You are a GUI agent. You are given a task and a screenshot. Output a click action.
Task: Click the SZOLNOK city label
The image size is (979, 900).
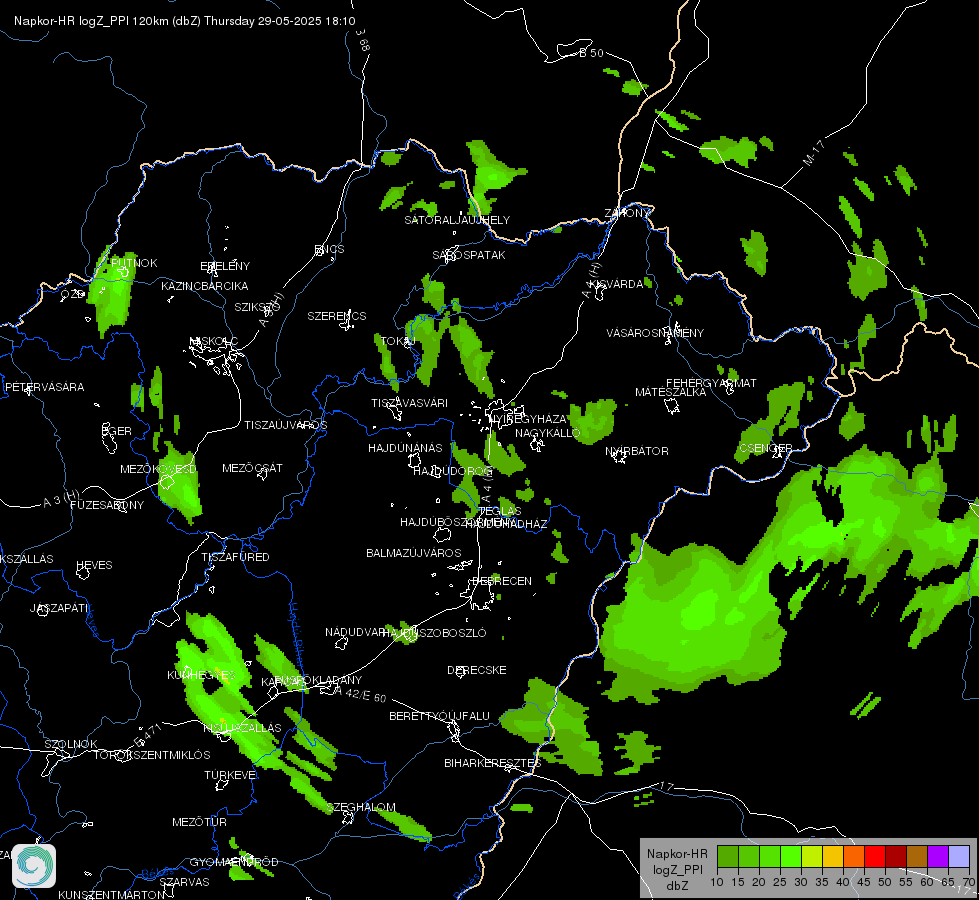point(71,744)
